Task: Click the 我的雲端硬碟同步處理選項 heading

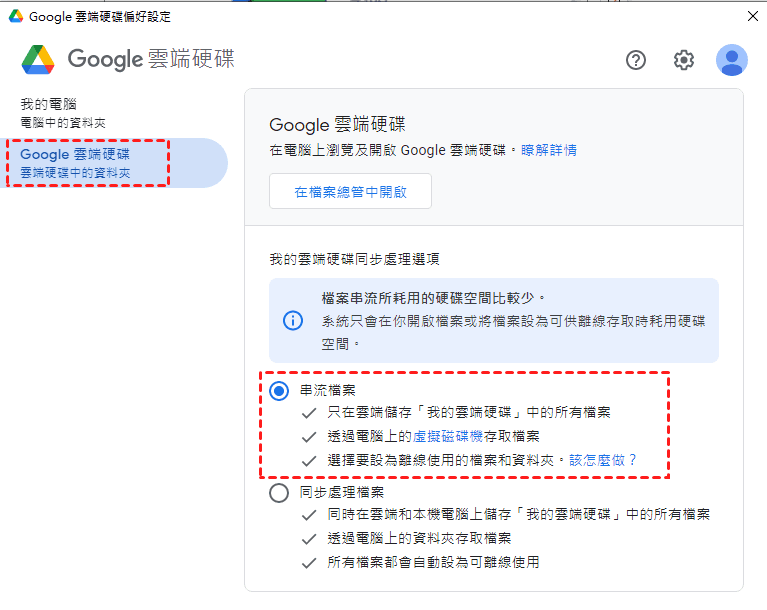Action: (354, 258)
